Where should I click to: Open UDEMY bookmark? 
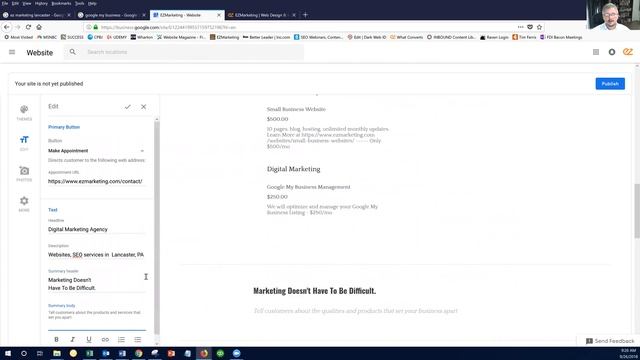coord(117,37)
